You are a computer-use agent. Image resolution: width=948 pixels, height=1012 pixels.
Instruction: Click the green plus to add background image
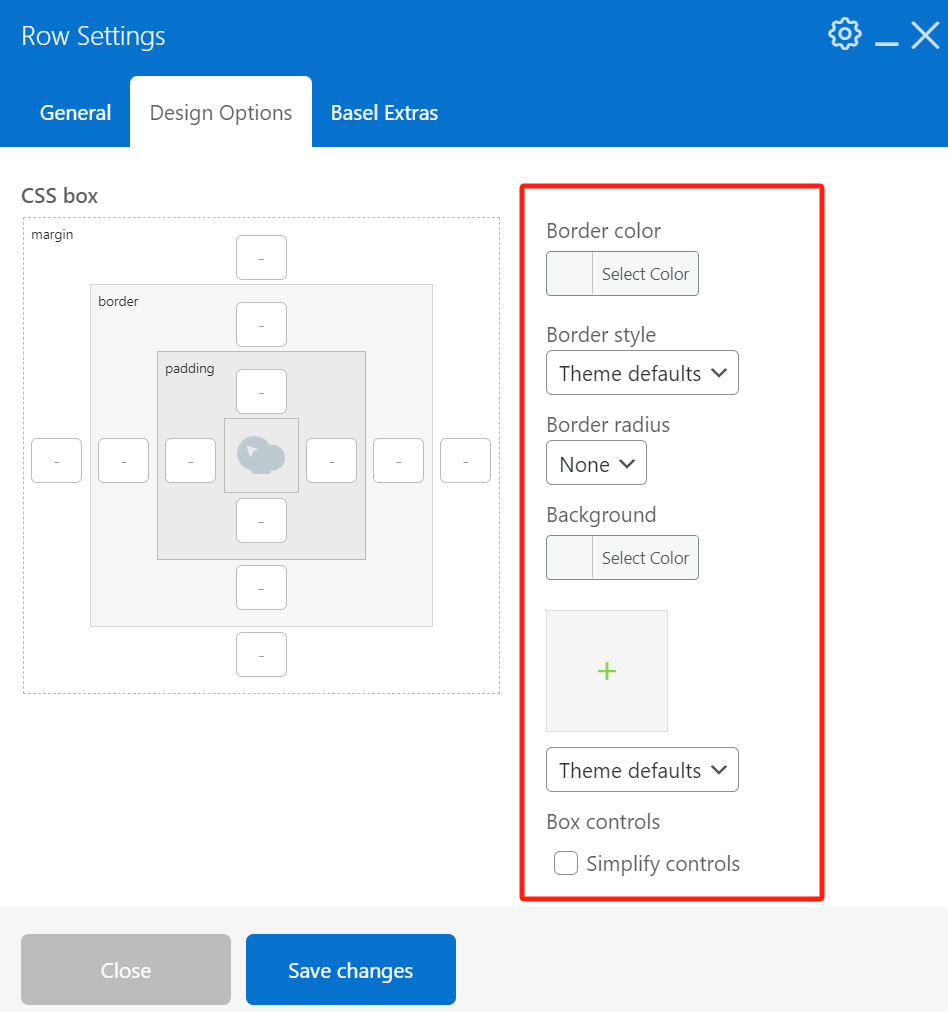click(607, 671)
